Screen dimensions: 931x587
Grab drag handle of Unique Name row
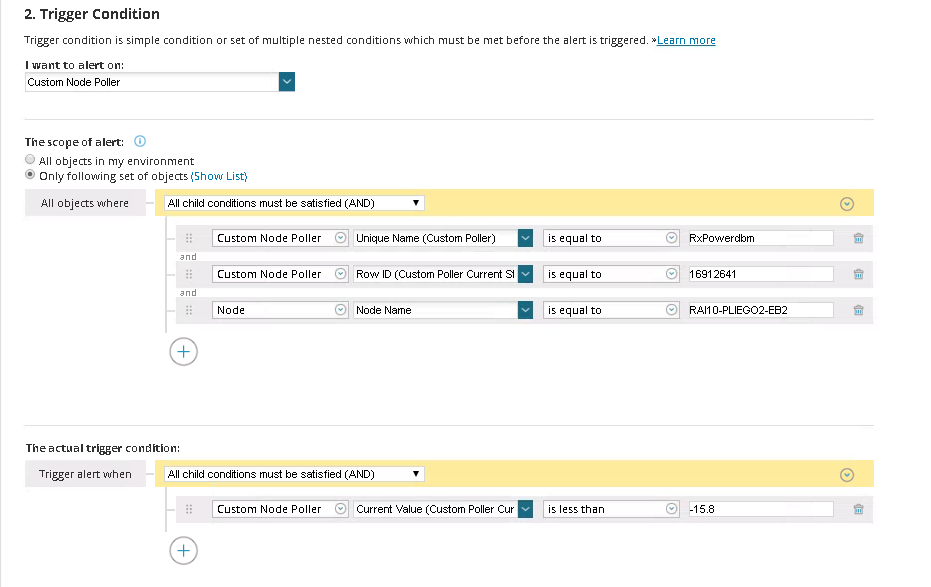click(189, 238)
